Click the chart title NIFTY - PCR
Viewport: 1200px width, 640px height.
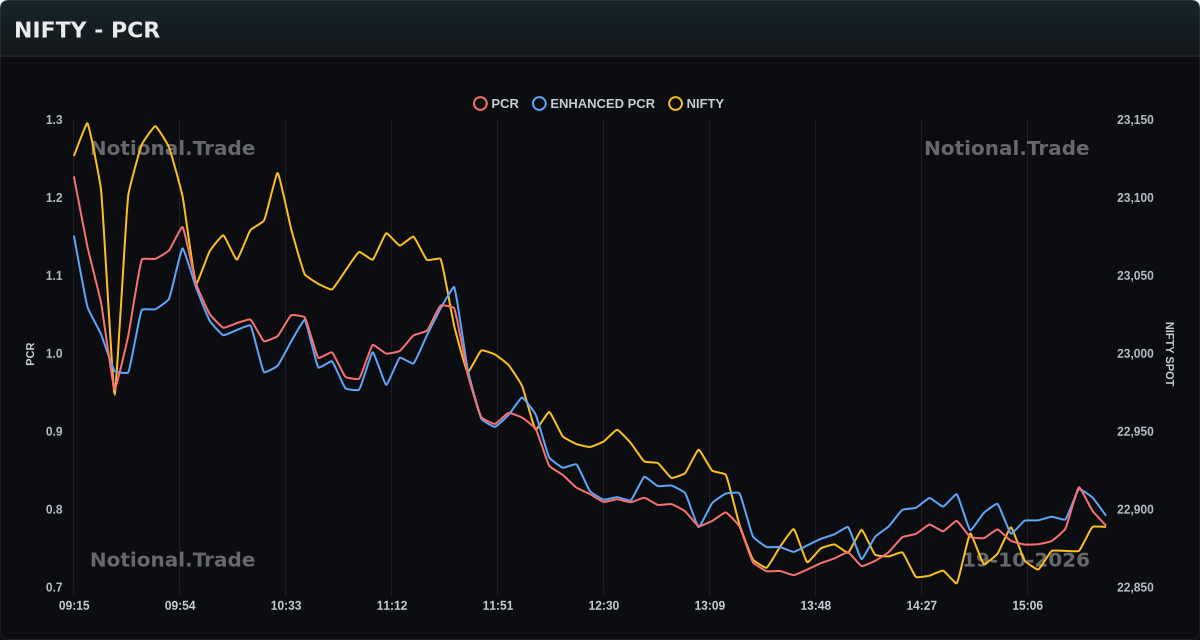[x=87, y=30]
